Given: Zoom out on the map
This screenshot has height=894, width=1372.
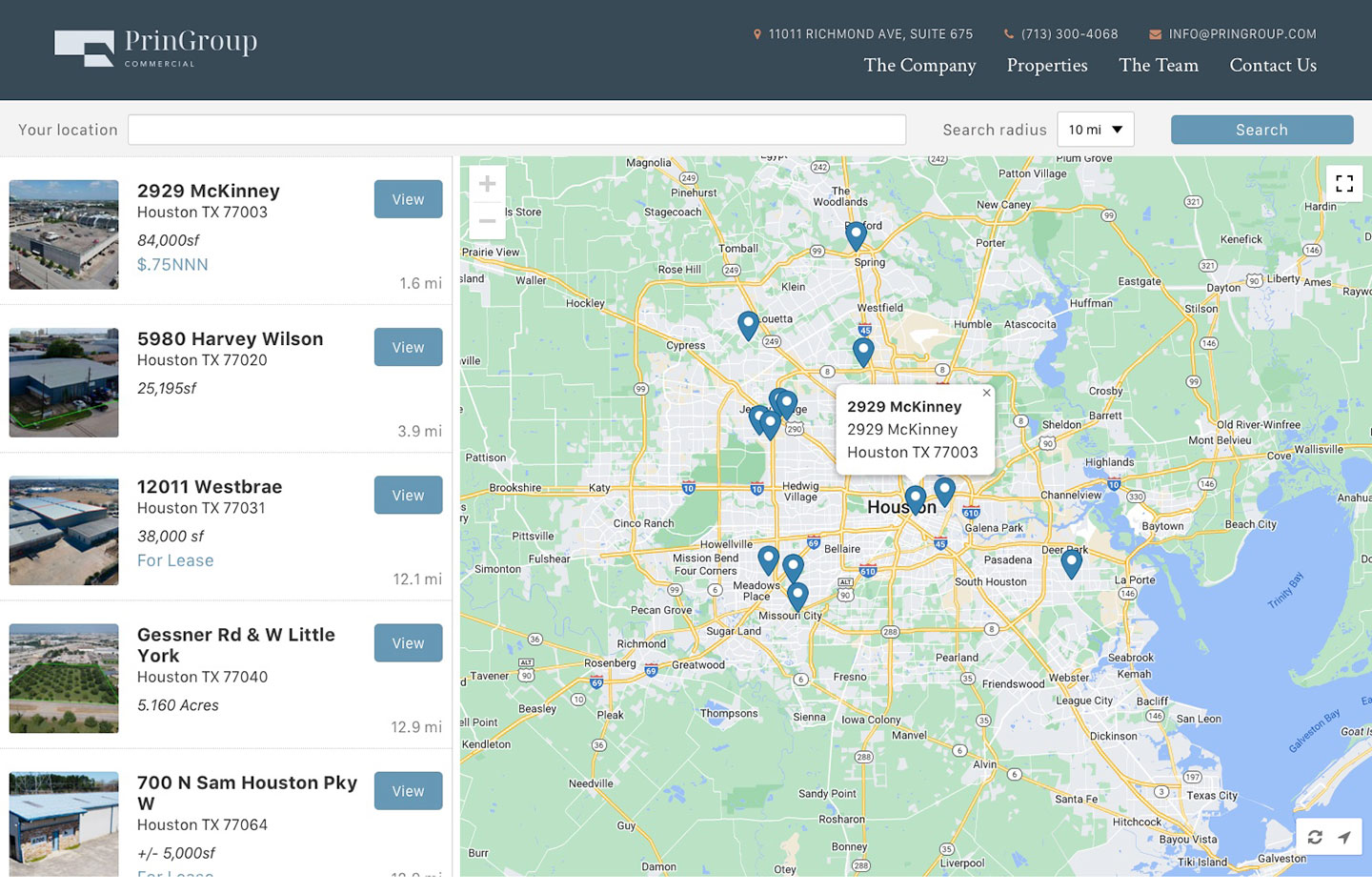Looking at the screenshot, I should click(x=487, y=220).
